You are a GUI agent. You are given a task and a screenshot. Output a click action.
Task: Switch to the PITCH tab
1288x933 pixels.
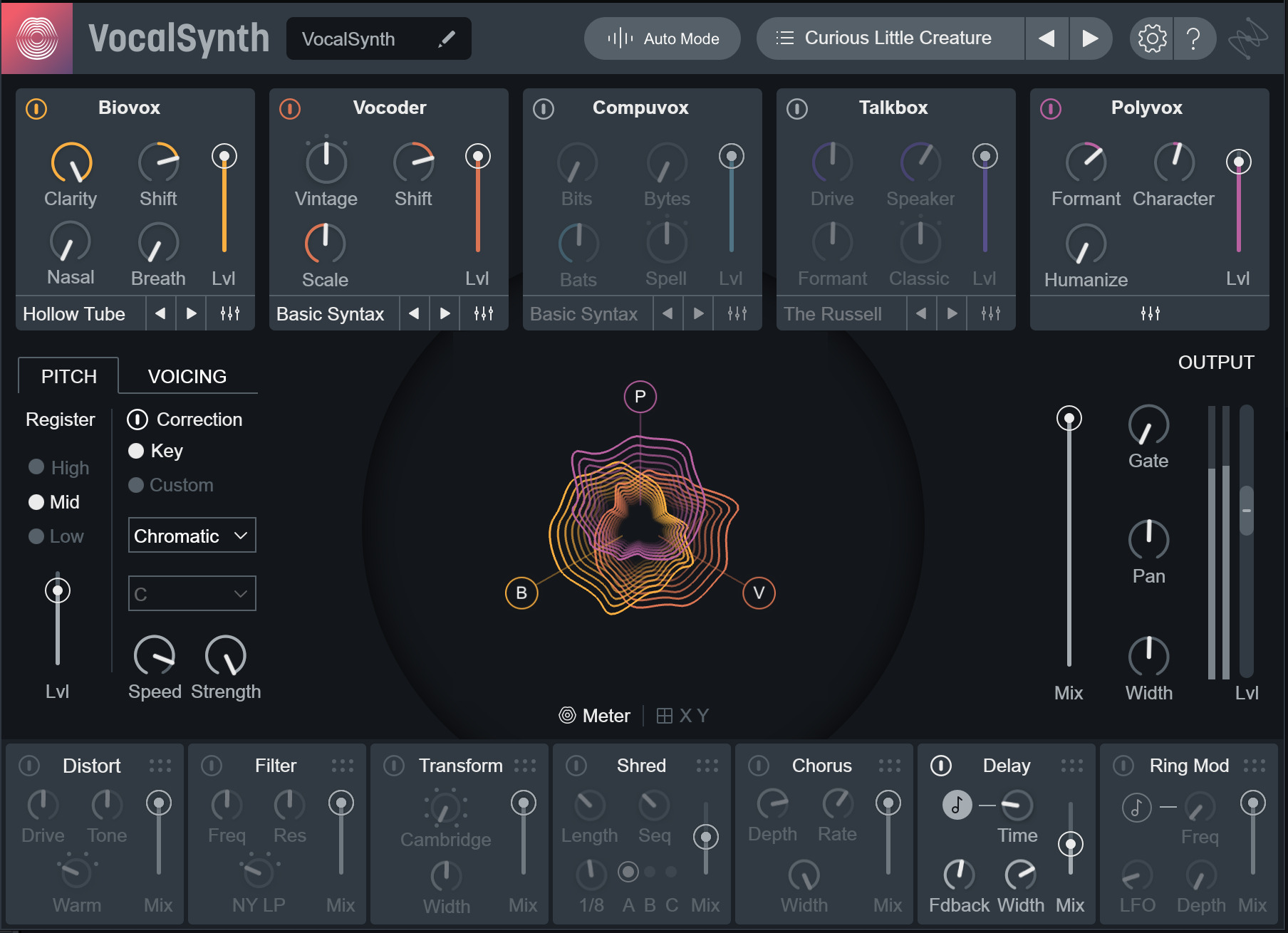(x=68, y=376)
